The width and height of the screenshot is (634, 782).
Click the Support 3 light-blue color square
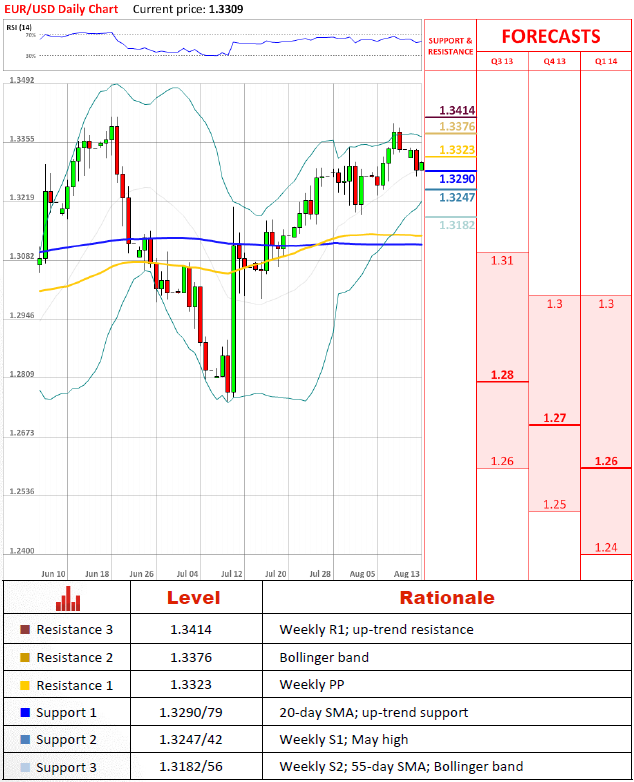pyautogui.click(x=24, y=767)
